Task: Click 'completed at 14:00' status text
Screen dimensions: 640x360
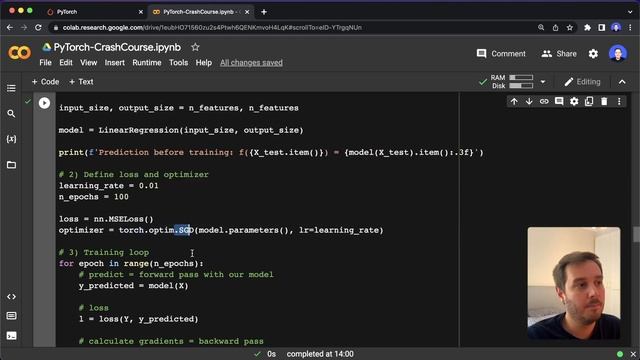Action: [320, 354]
